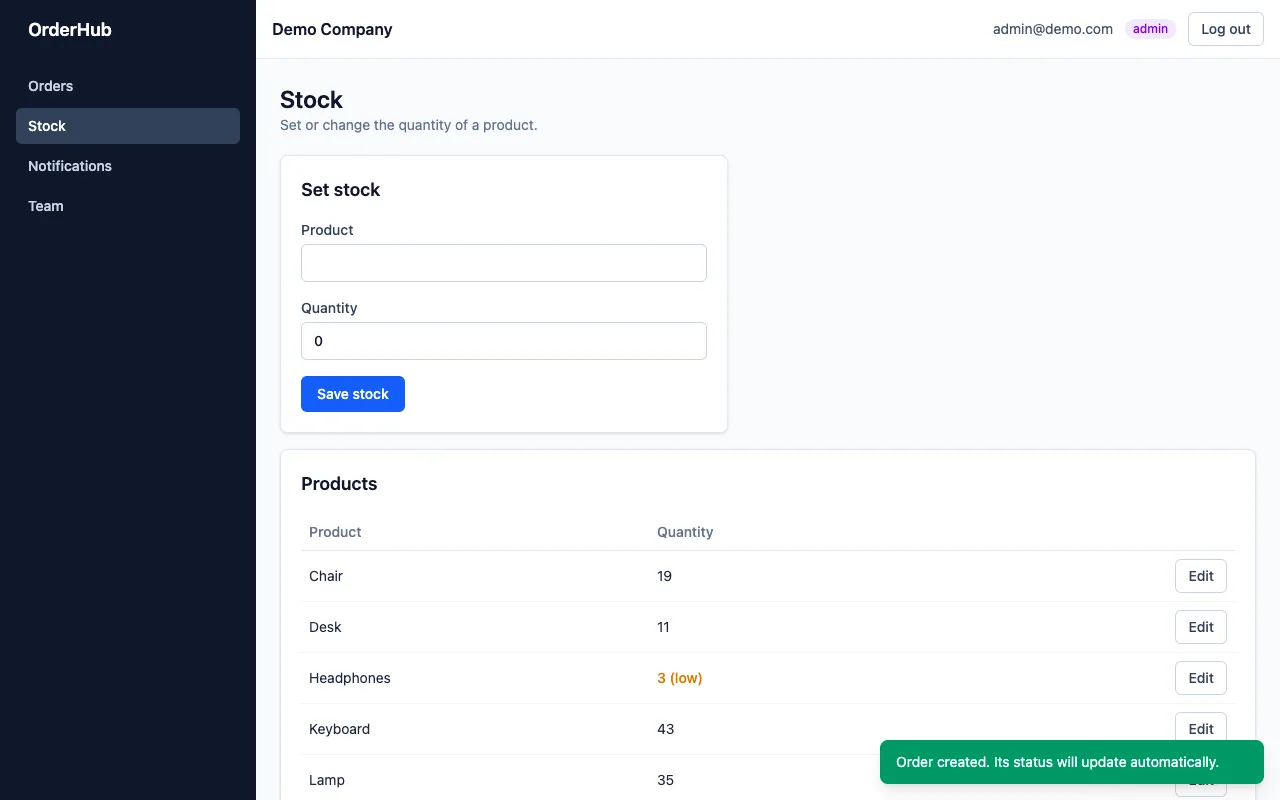Screen dimensions: 1280x800
Task: Click the Stock page heading
Action: [311, 100]
